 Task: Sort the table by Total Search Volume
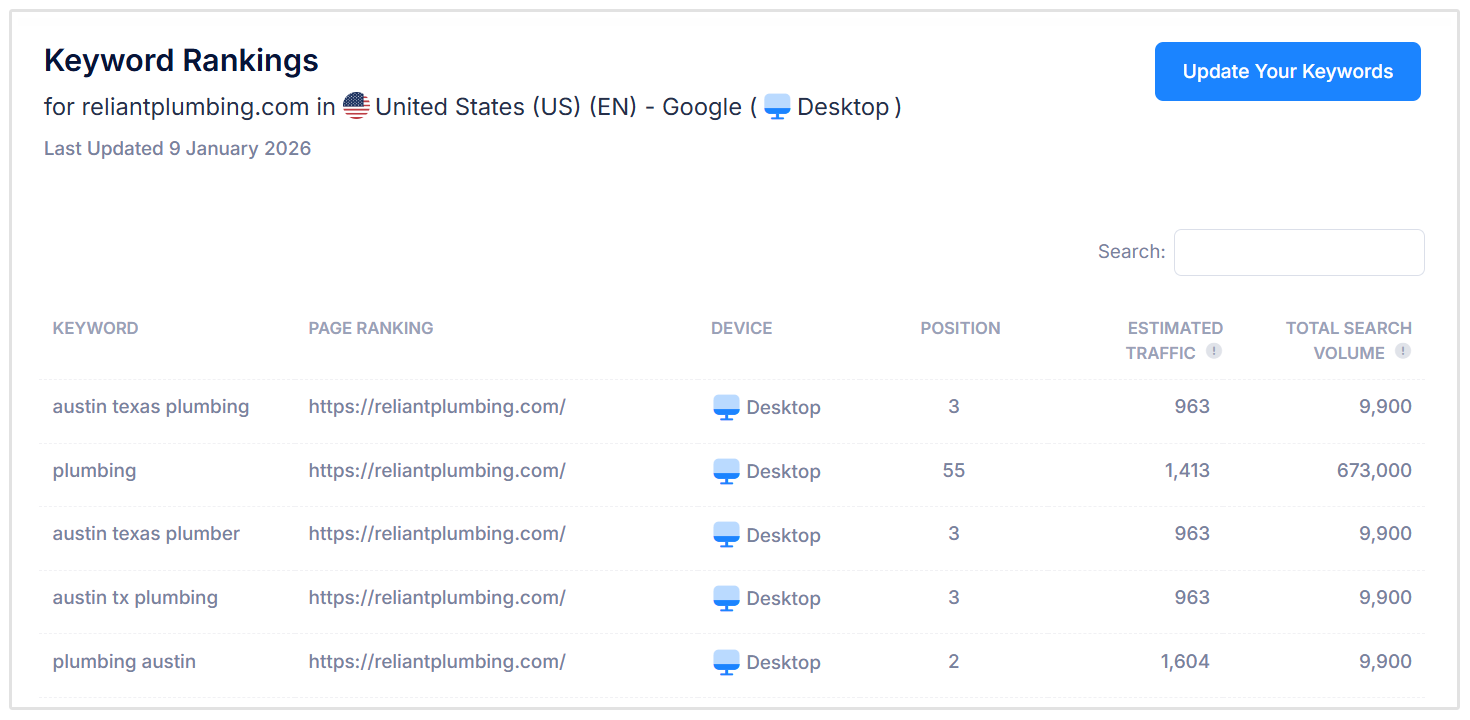point(1349,340)
